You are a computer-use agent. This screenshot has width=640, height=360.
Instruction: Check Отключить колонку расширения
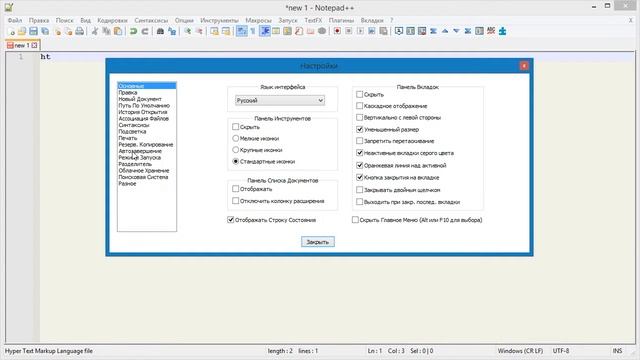(x=236, y=201)
